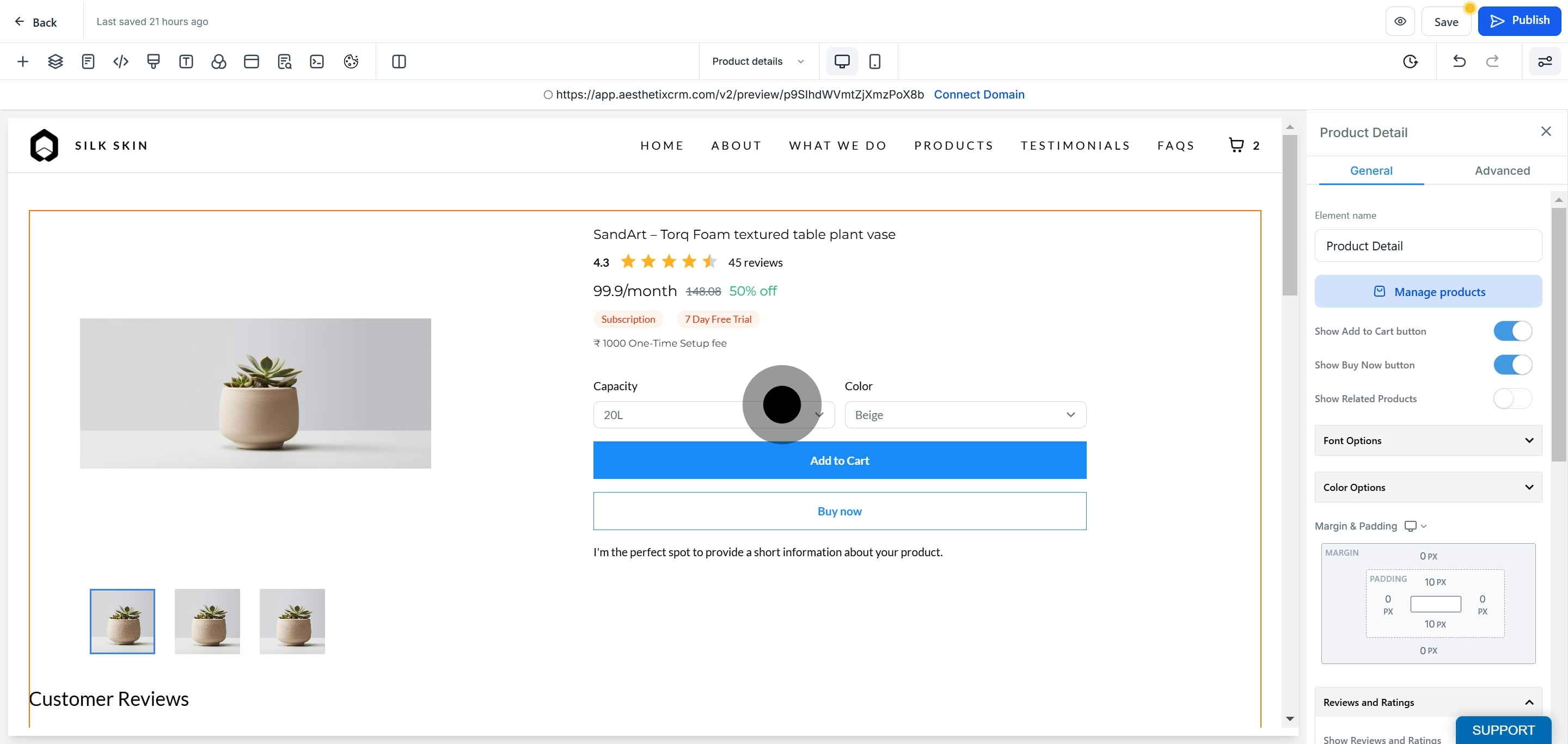Click the main product vase image

coord(255,393)
